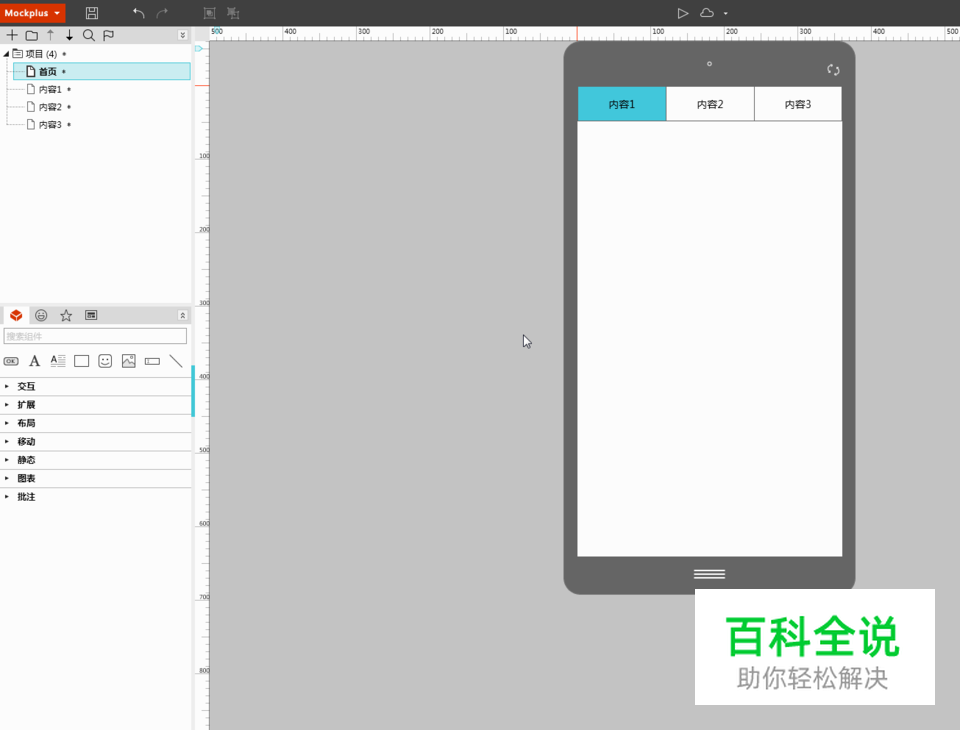
Task: Select the text label 'A' component
Action: pyautogui.click(x=34, y=361)
